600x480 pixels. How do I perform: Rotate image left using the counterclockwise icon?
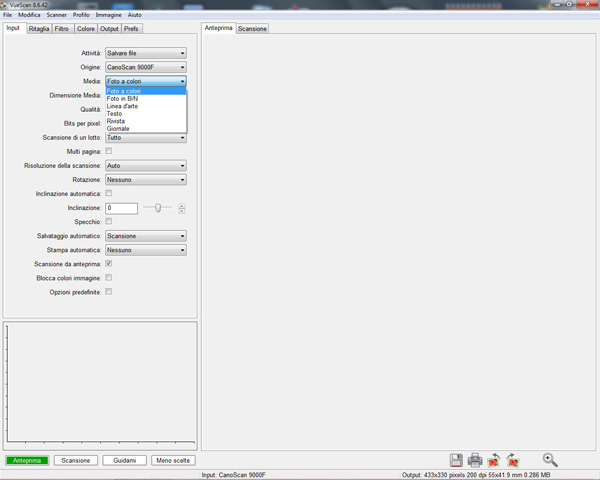(494, 460)
